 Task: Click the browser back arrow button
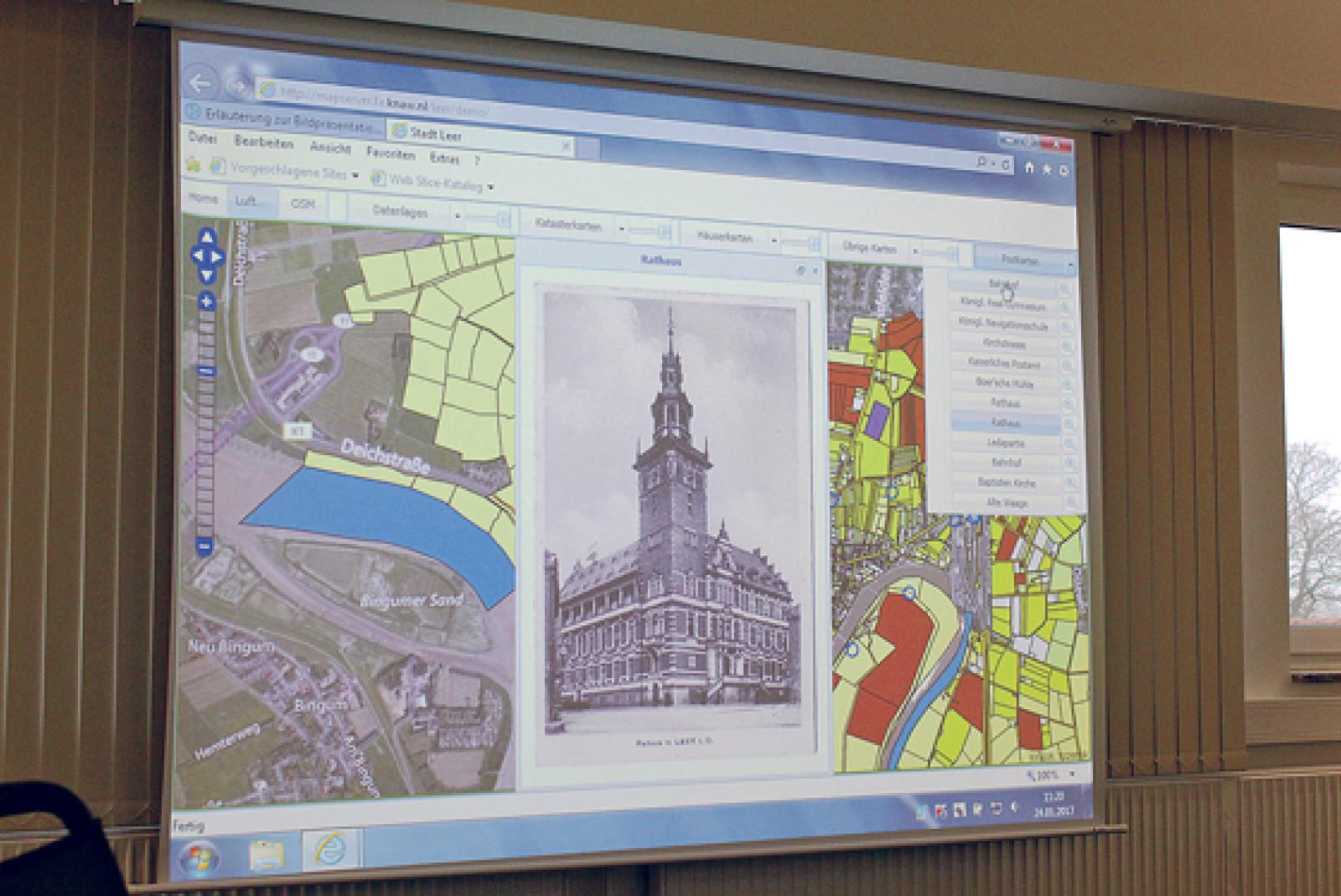(x=200, y=82)
